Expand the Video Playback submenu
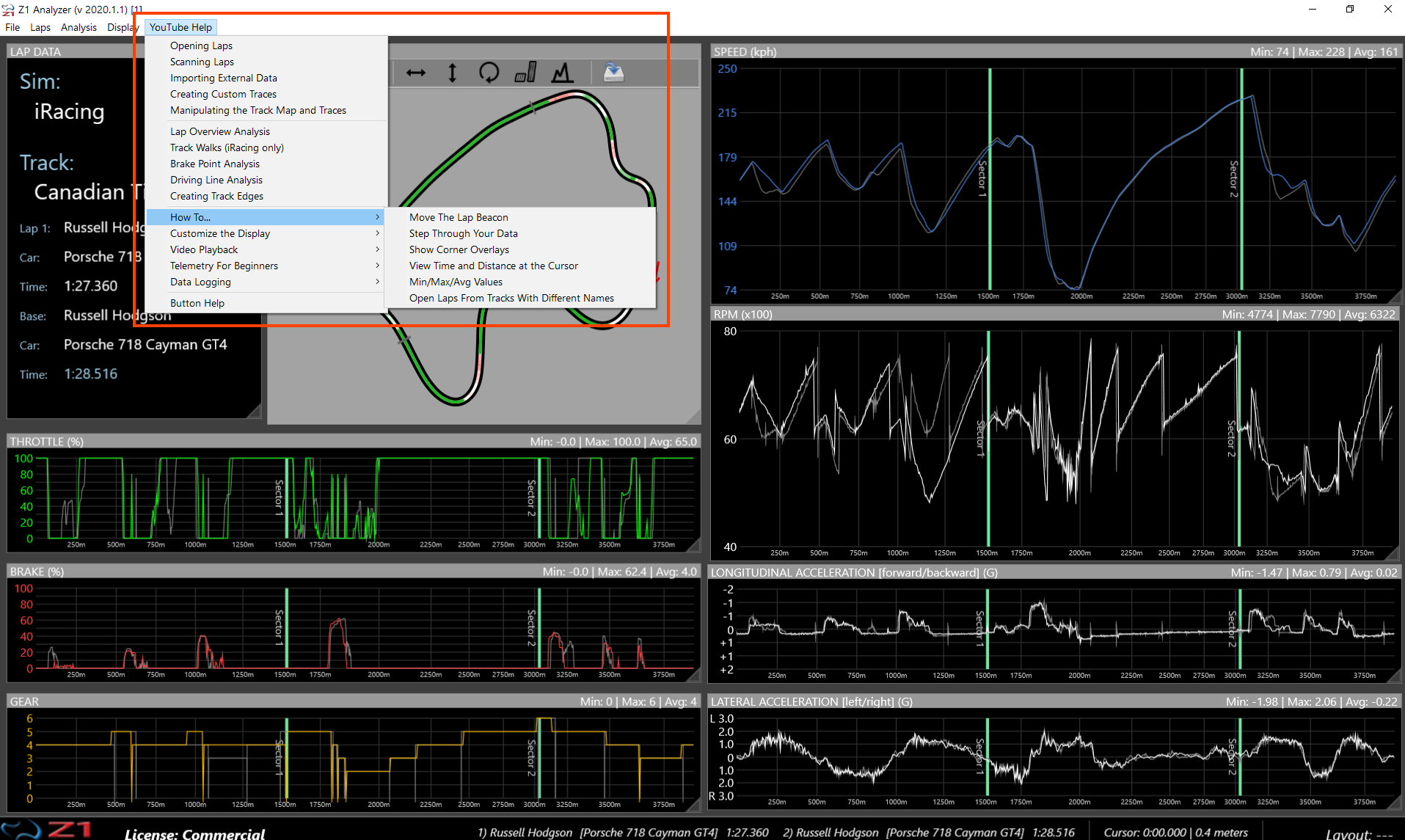The height and width of the screenshot is (840, 1405). tap(267, 249)
